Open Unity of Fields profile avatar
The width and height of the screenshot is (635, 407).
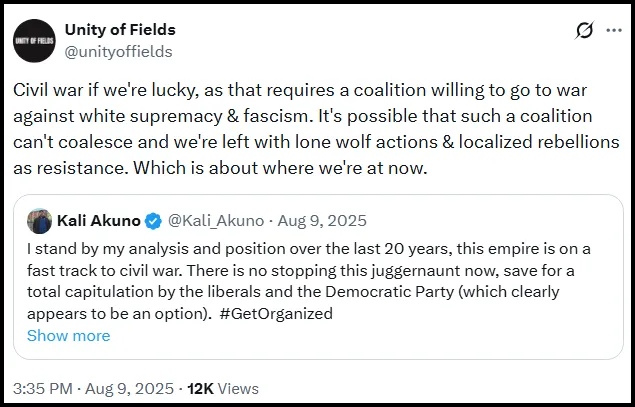pyautogui.click(x=34, y=41)
